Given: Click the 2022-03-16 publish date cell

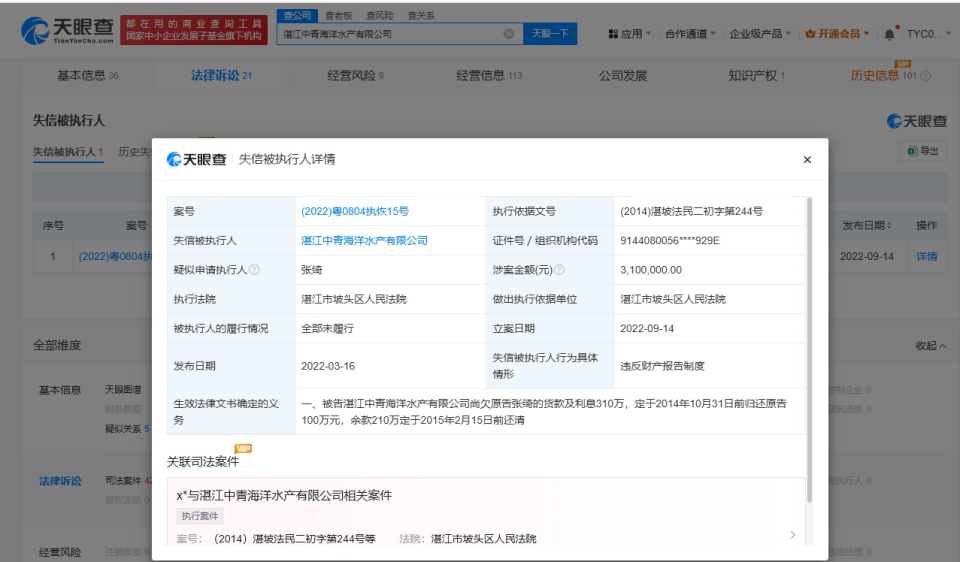Looking at the screenshot, I should [328, 366].
